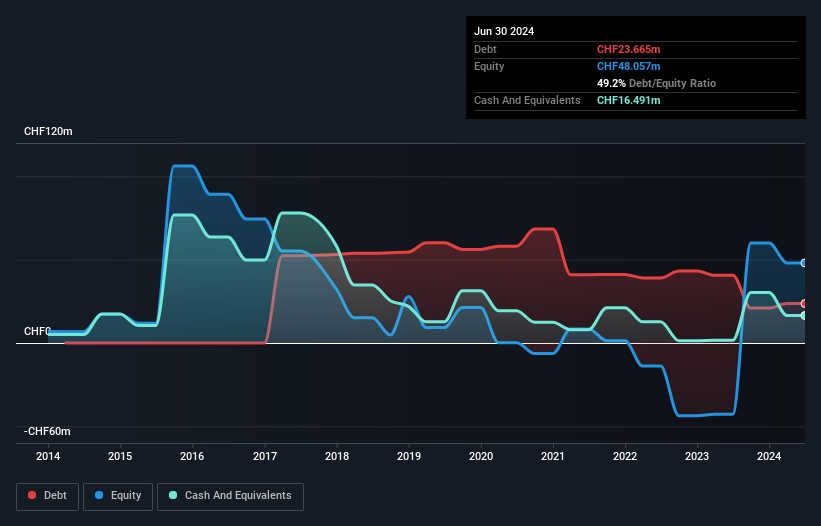Select the 2014 x-axis label
The image size is (821, 526).
coord(48,456)
